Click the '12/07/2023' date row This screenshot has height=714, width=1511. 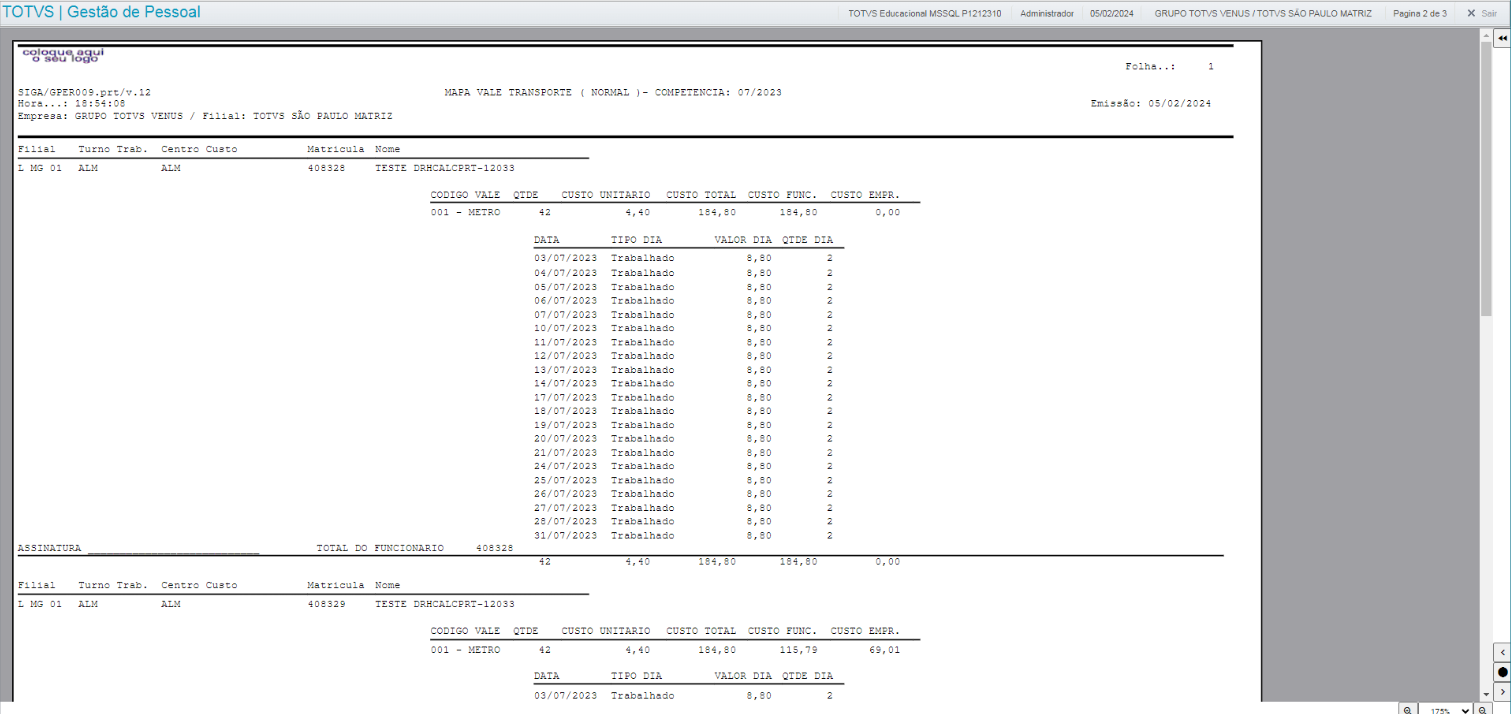point(683,356)
